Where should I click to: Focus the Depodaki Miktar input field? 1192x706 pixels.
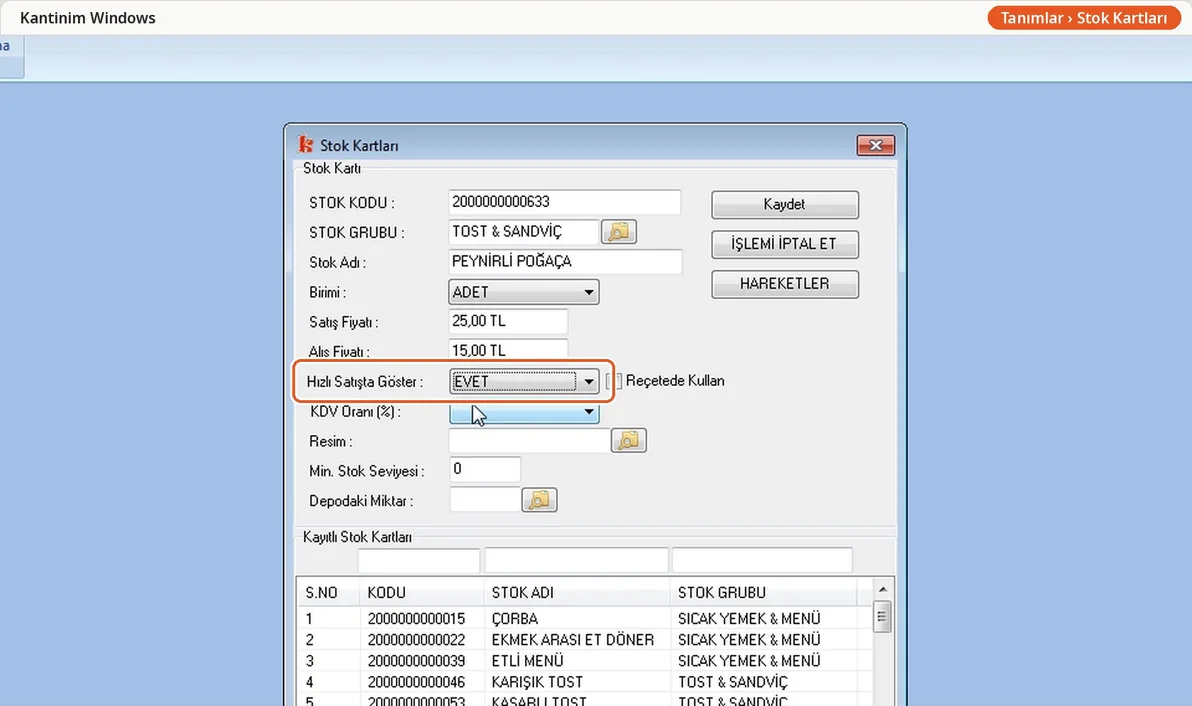[x=485, y=500]
